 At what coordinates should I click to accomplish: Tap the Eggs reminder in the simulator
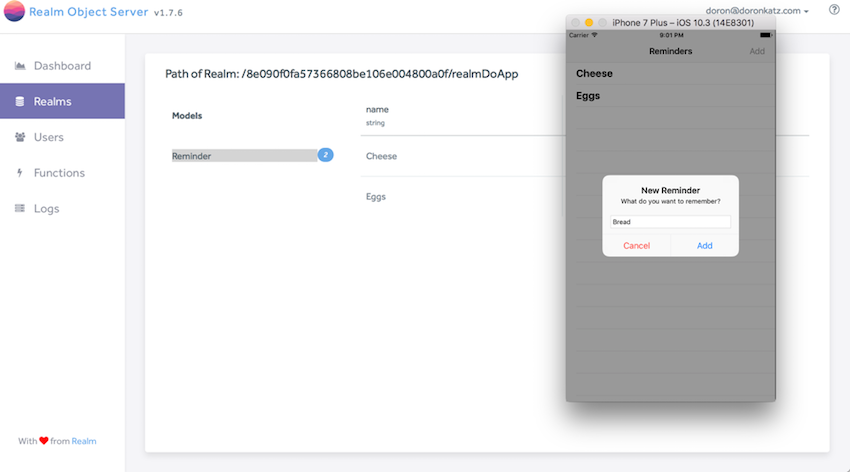pyautogui.click(x=671, y=96)
